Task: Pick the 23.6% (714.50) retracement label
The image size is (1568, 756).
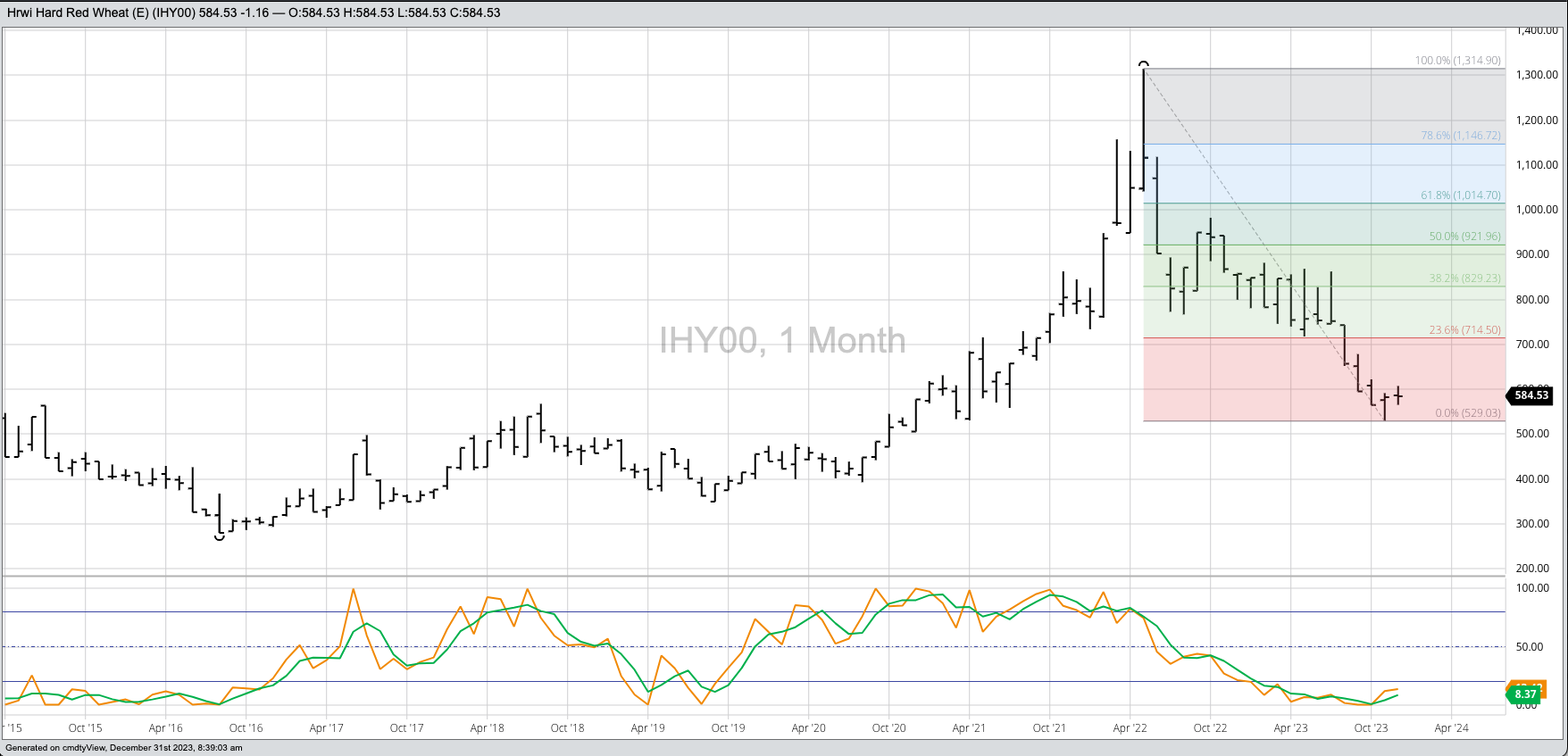Action: (1464, 330)
